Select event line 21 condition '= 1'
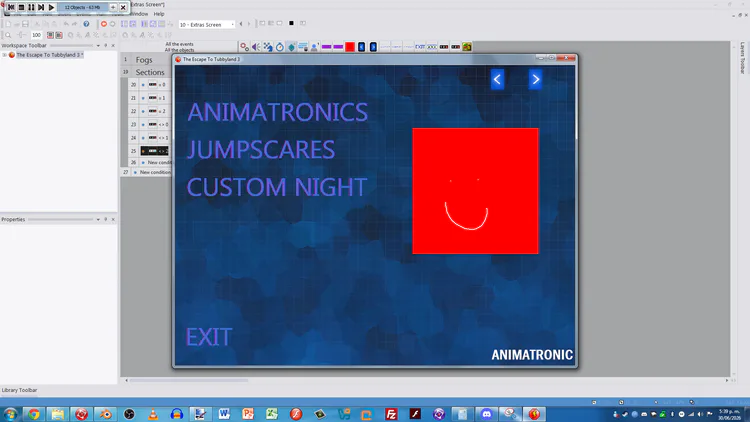 click(x=156, y=98)
